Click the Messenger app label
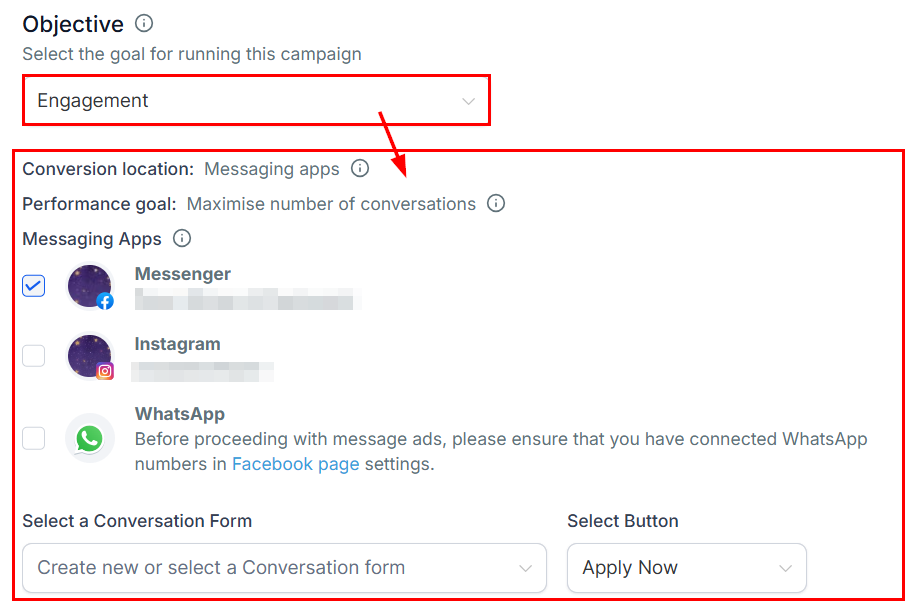This screenshot has width=913, height=612. [x=183, y=274]
